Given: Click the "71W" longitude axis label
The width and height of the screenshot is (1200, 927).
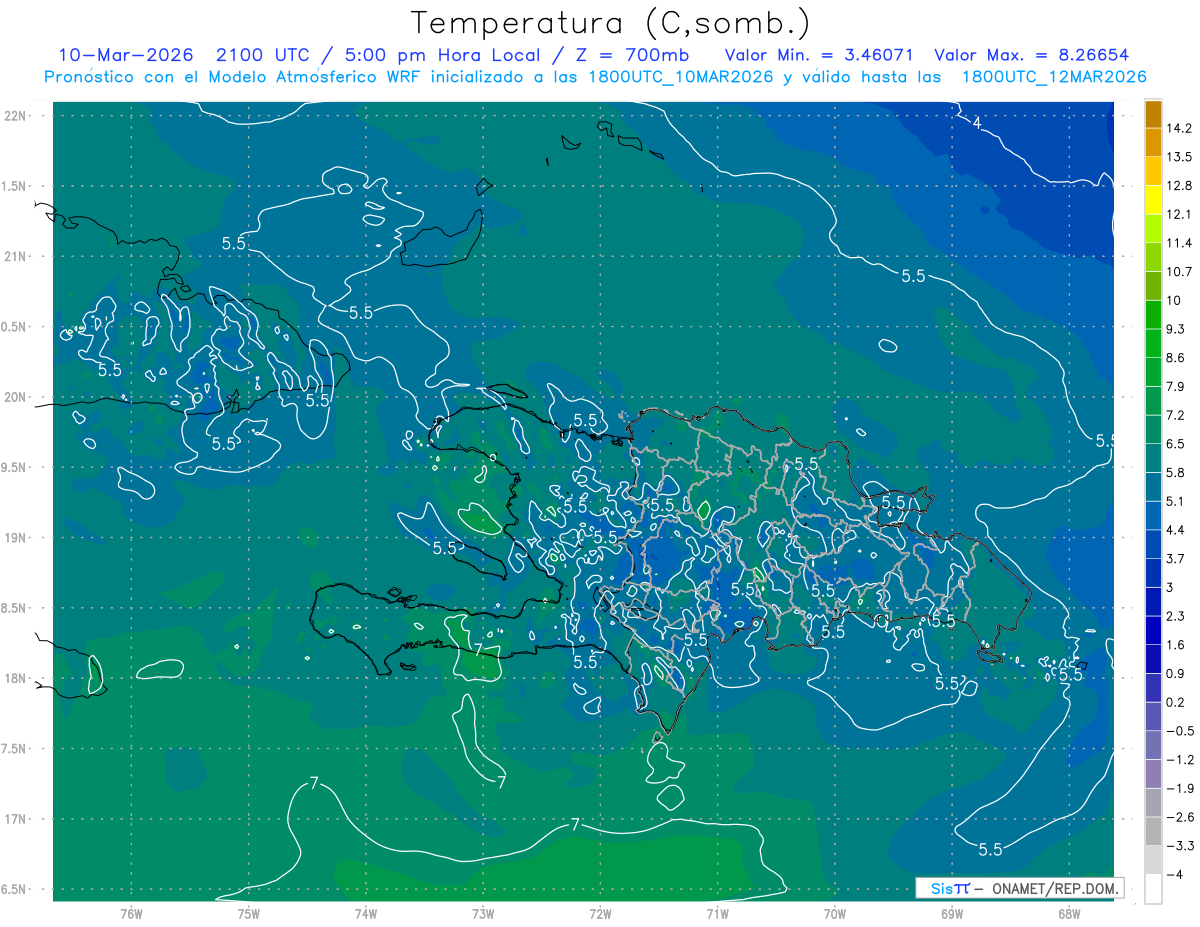Looking at the screenshot, I should (x=717, y=913).
